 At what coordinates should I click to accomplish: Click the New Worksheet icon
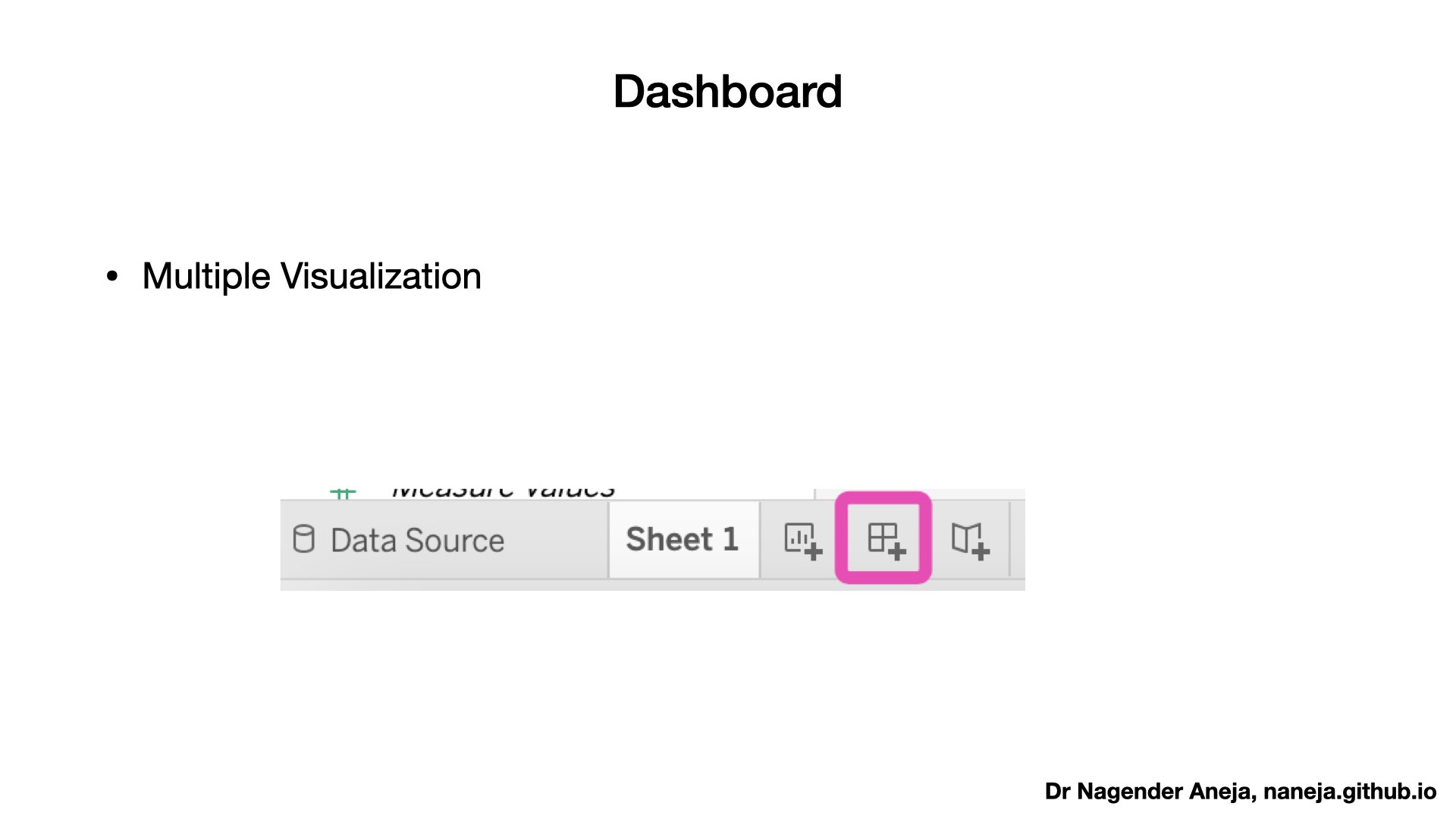[801, 539]
